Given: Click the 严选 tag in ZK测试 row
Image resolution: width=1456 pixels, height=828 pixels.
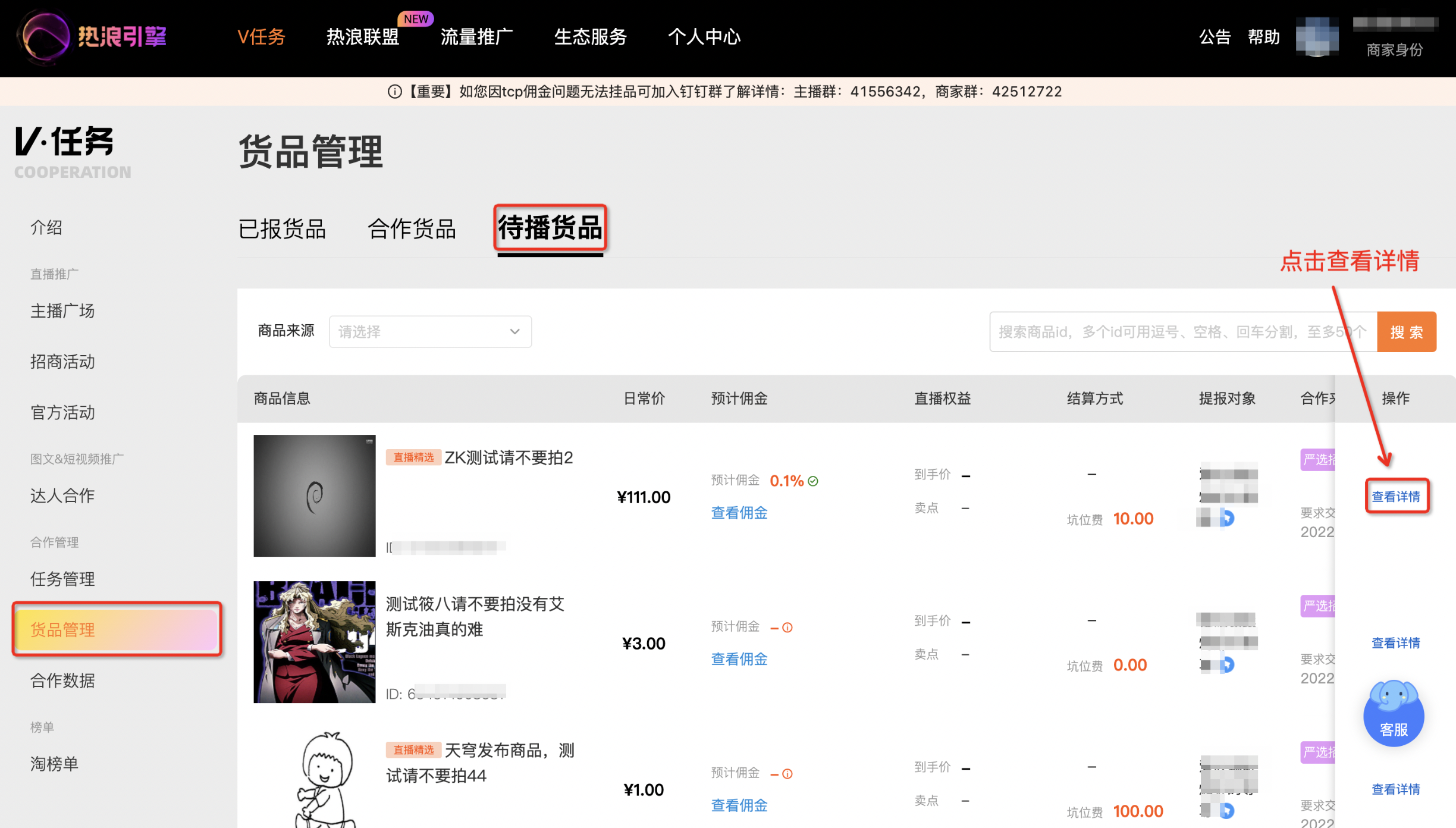Looking at the screenshot, I should 1318,459.
